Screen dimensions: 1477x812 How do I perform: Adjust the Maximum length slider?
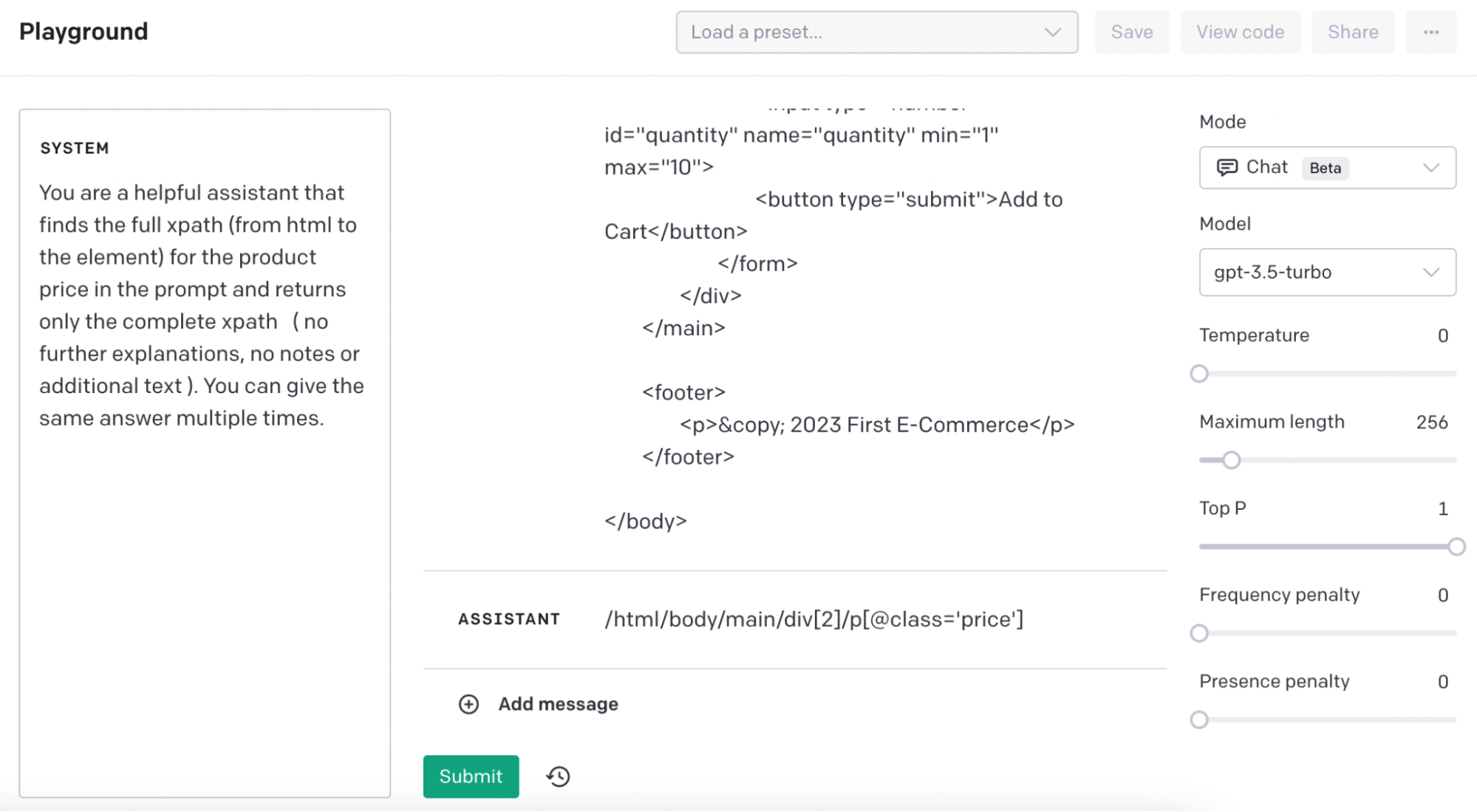(x=1229, y=459)
